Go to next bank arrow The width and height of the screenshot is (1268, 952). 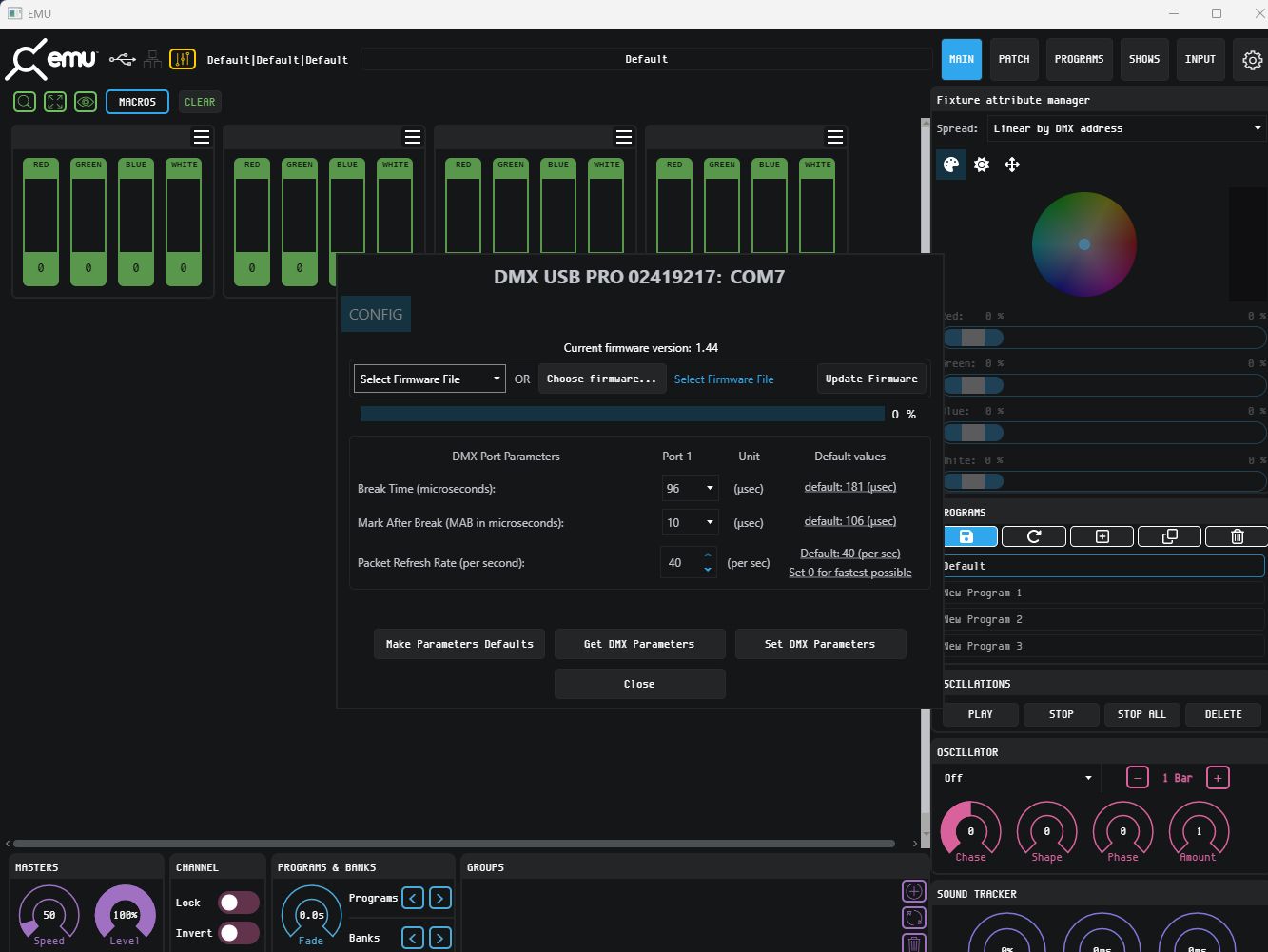439,938
